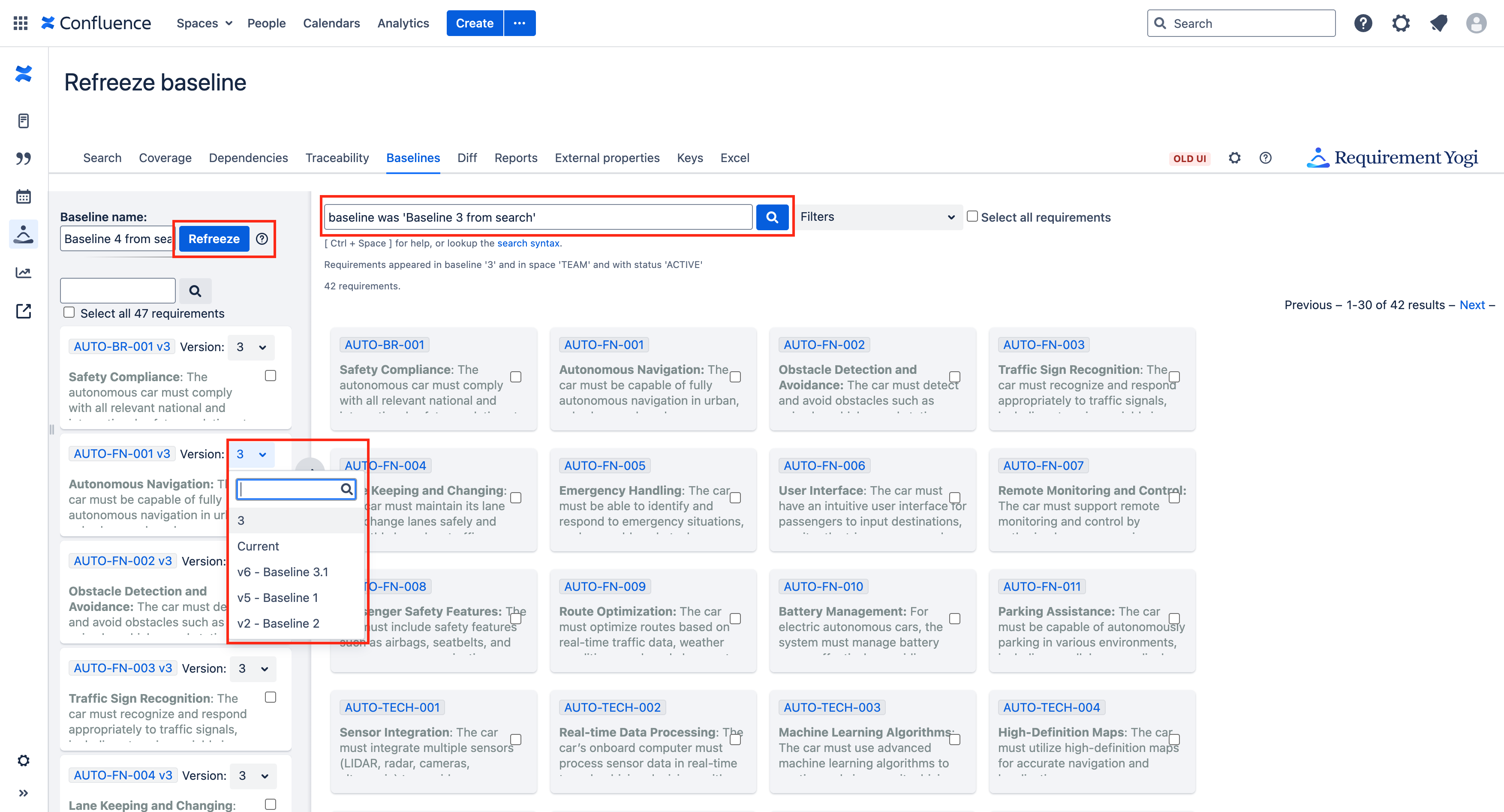The width and height of the screenshot is (1504, 812).
Task: Open the Version dropdown for AUTO-BR-001 v3
Action: (x=251, y=347)
